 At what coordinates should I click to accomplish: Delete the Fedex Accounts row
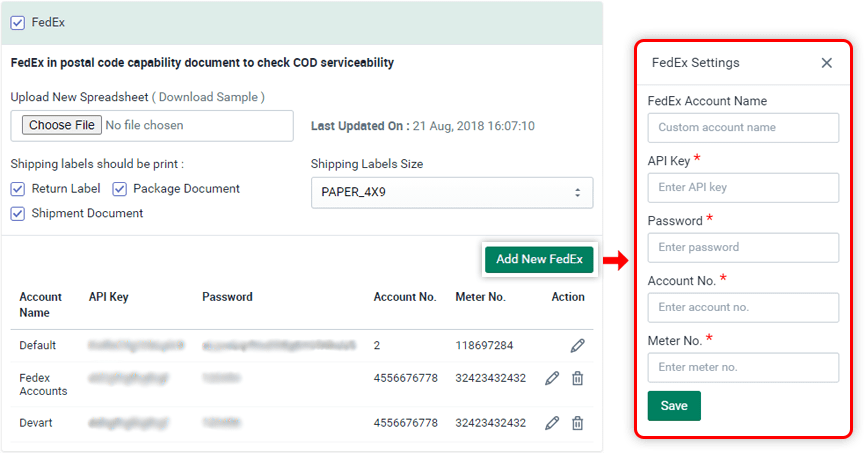tap(577, 378)
